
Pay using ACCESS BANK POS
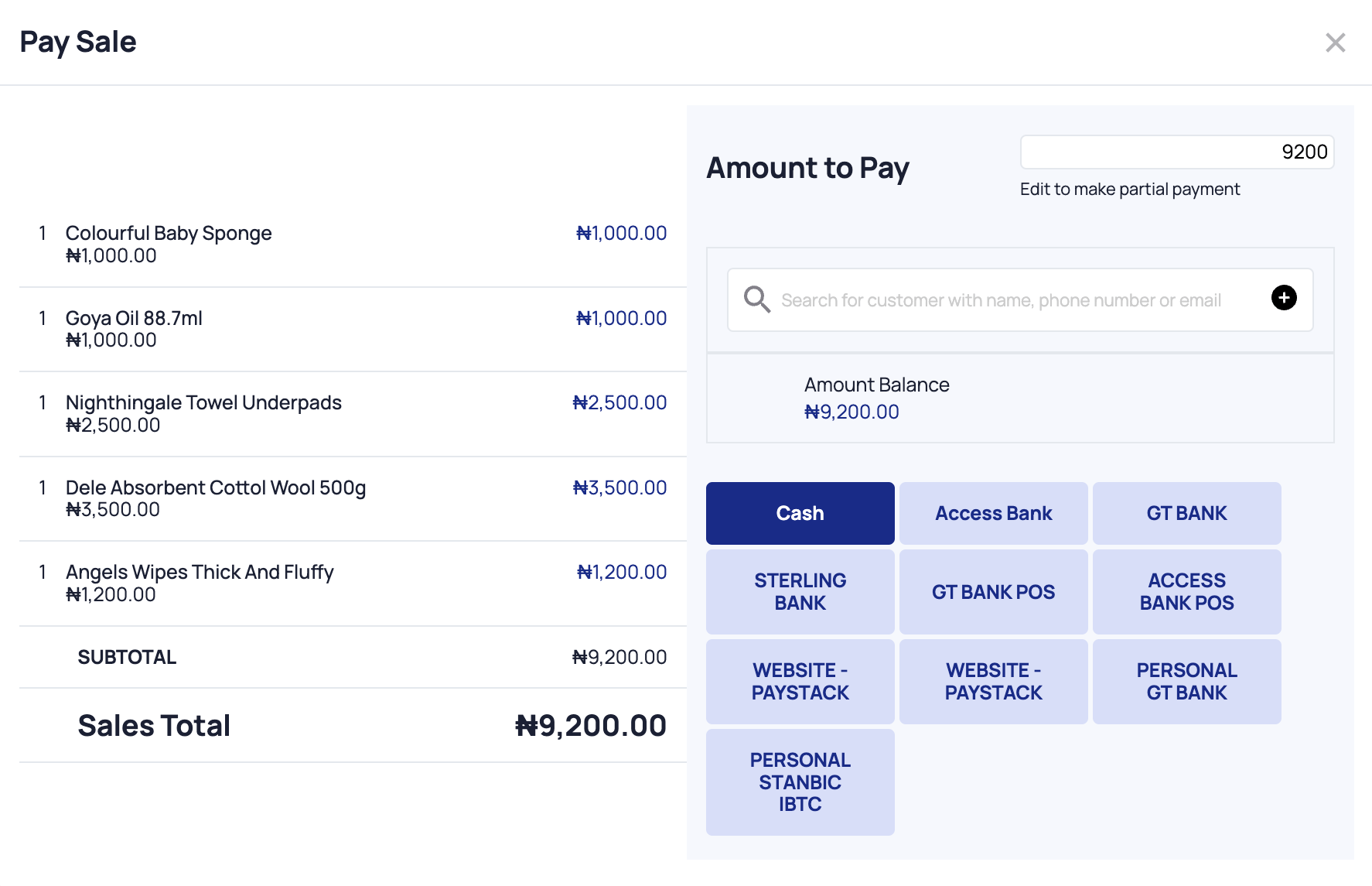click(1186, 592)
